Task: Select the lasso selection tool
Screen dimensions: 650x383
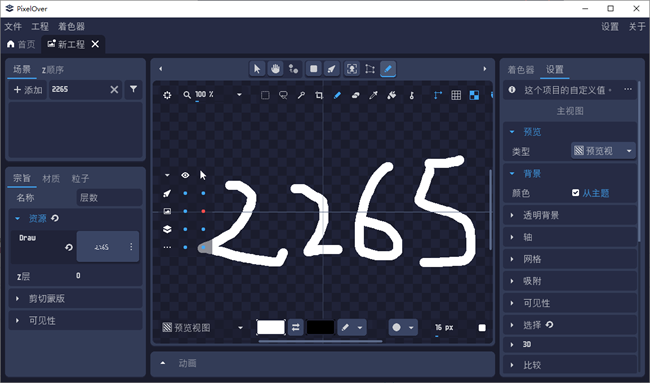Action: [x=283, y=95]
